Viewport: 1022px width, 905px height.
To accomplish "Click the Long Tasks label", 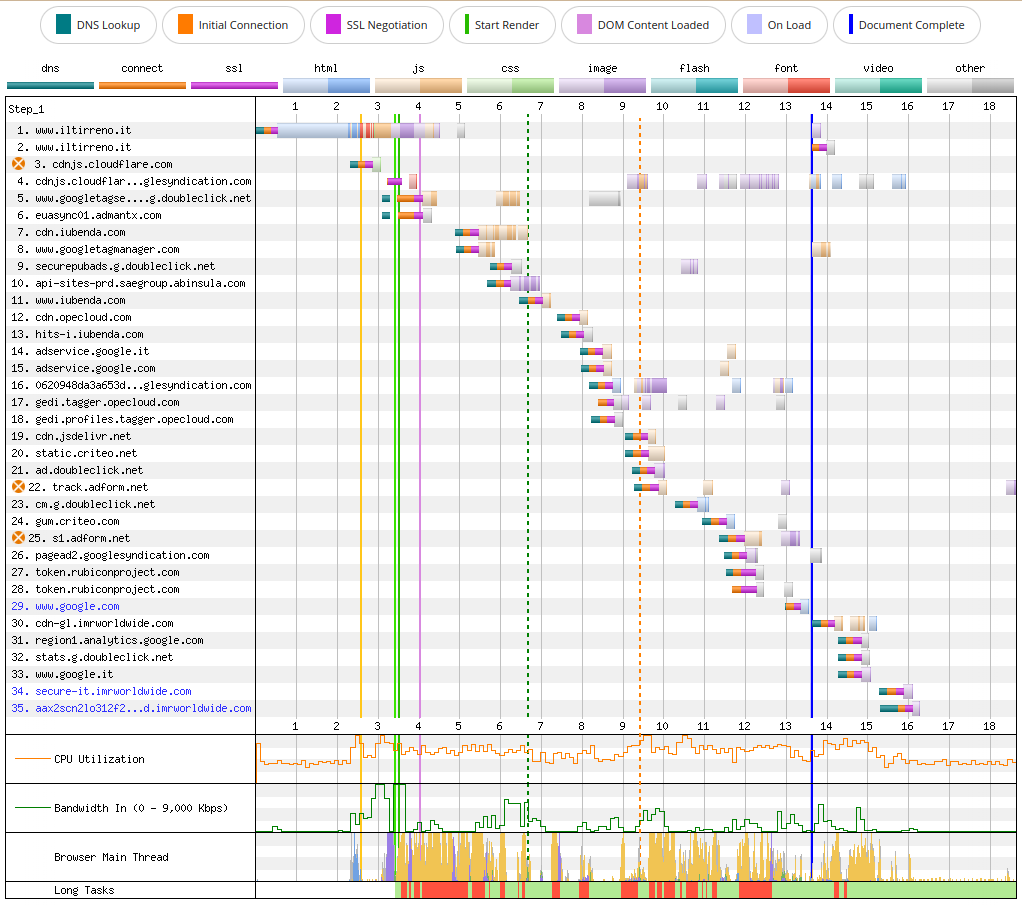I will tap(84, 890).
